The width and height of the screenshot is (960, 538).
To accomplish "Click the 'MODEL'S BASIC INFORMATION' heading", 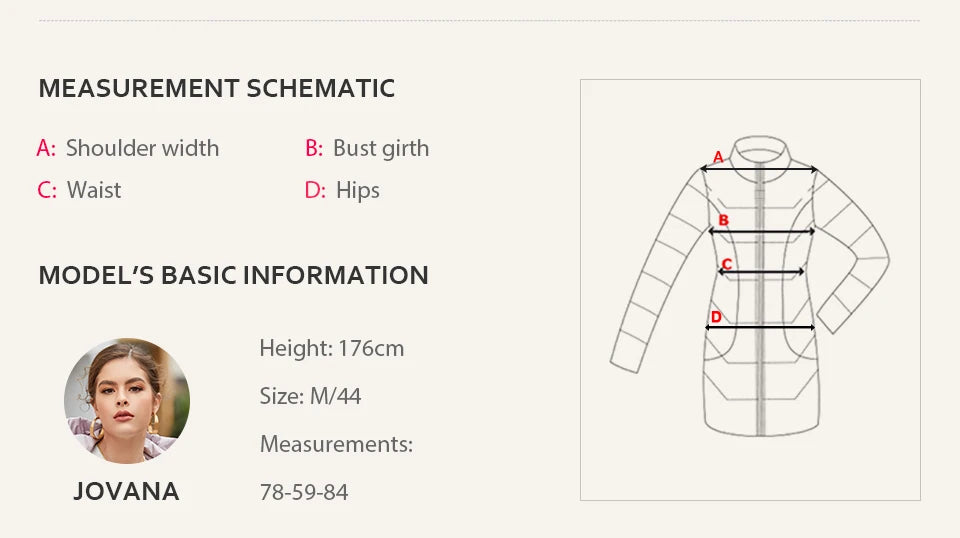I will tap(233, 275).
